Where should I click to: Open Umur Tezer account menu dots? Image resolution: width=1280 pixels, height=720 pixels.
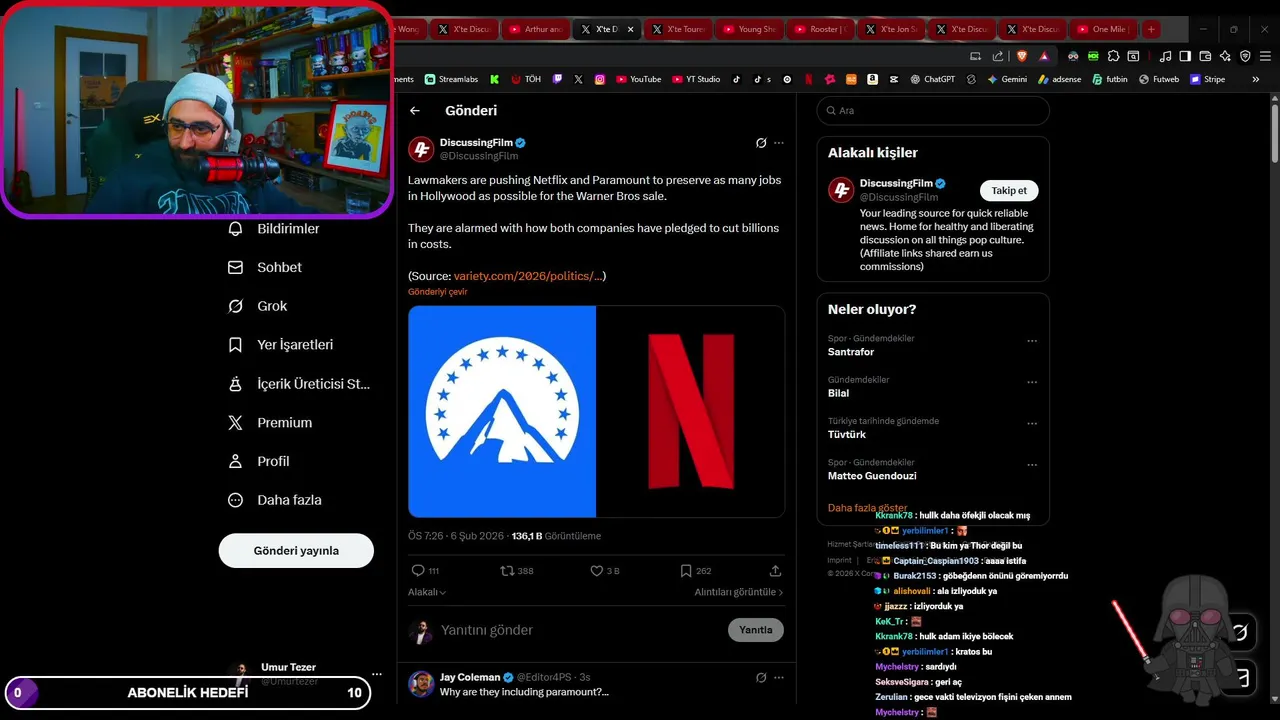tap(377, 674)
